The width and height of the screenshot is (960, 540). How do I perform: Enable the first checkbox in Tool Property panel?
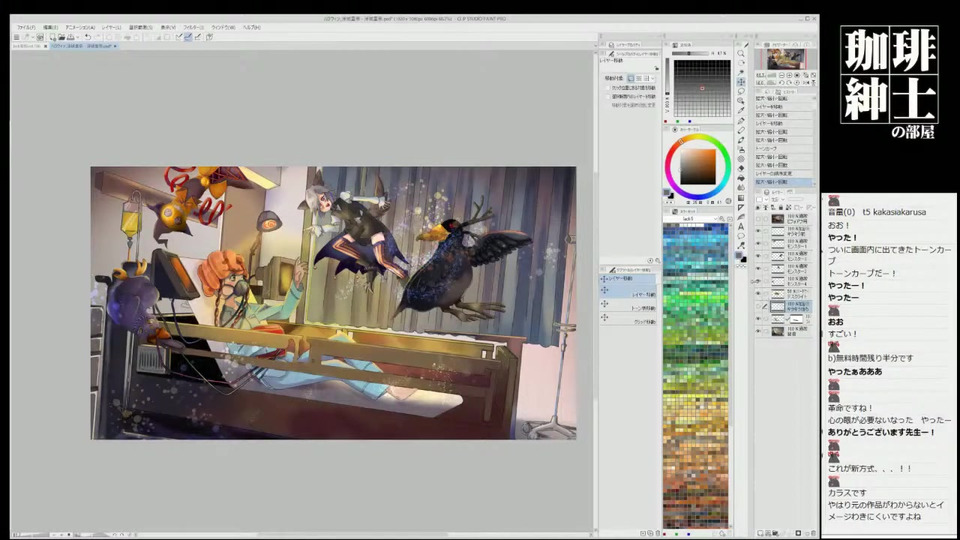pos(608,87)
